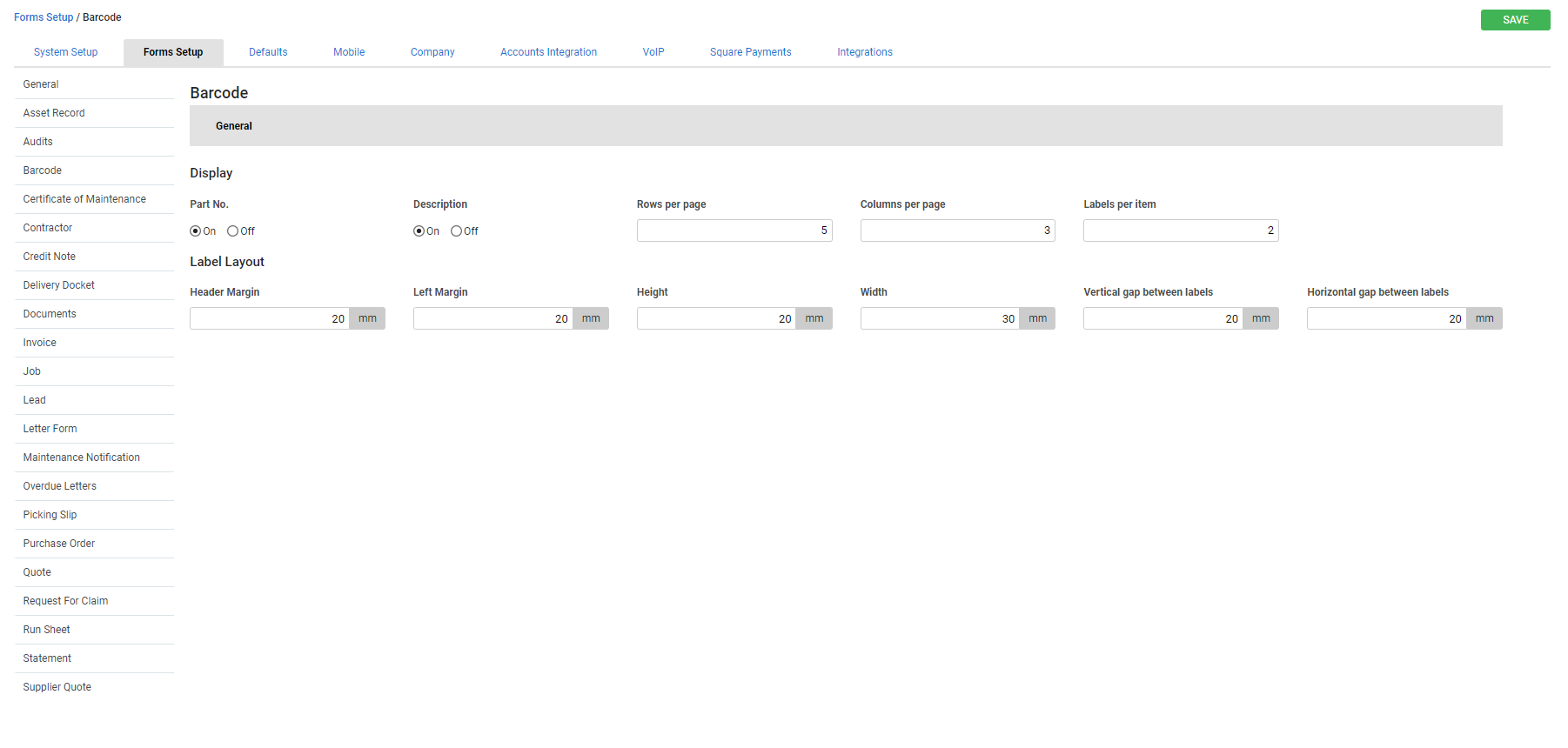Open Asset Record form settings
Image resolution: width=1568 pixels, height=748 pixels.
tap(94, 113)
